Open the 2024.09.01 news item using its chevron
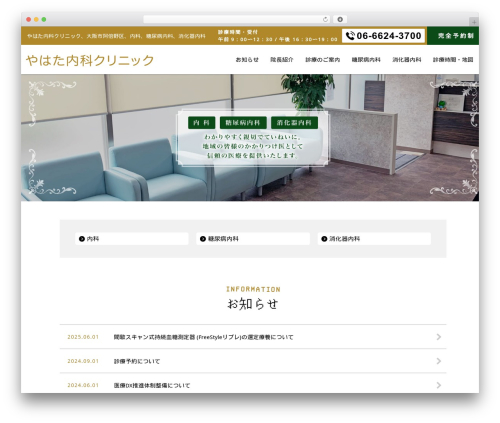The width and height of the screenshot is (500, 423). pos(439,361)
